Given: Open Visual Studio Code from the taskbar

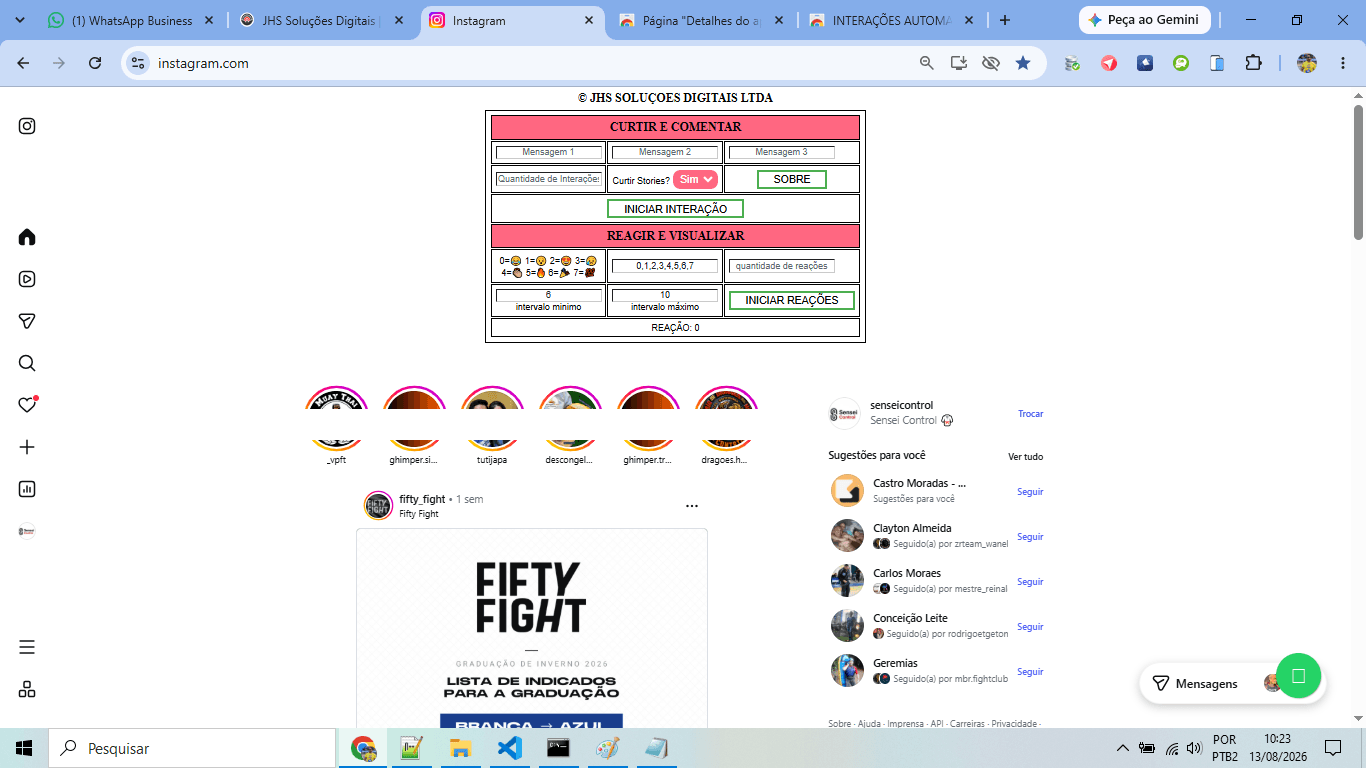Looking at the screenshot, I should [x=509, y=748].
